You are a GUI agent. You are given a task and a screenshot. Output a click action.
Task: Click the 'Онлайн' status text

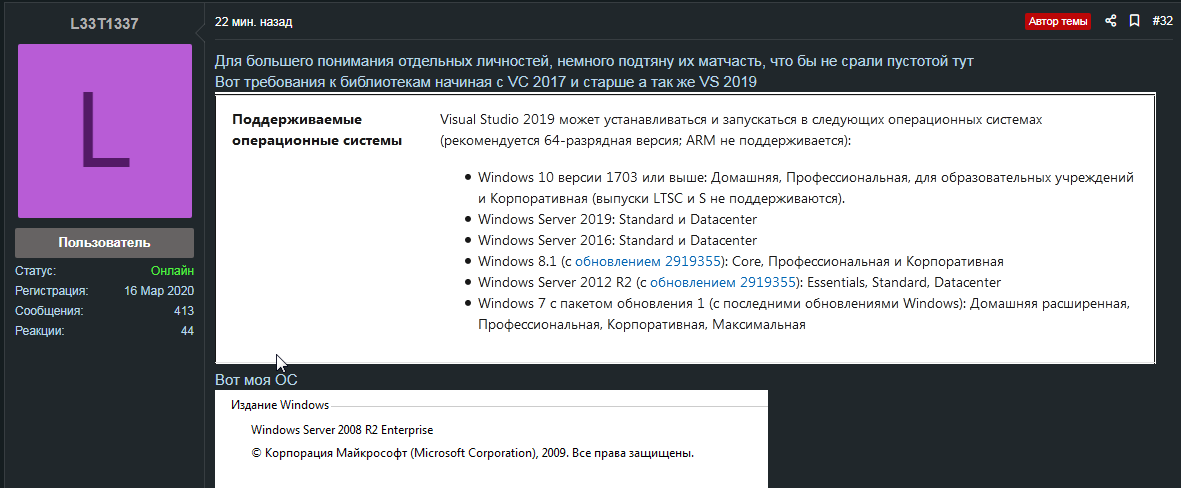(172, 271)
